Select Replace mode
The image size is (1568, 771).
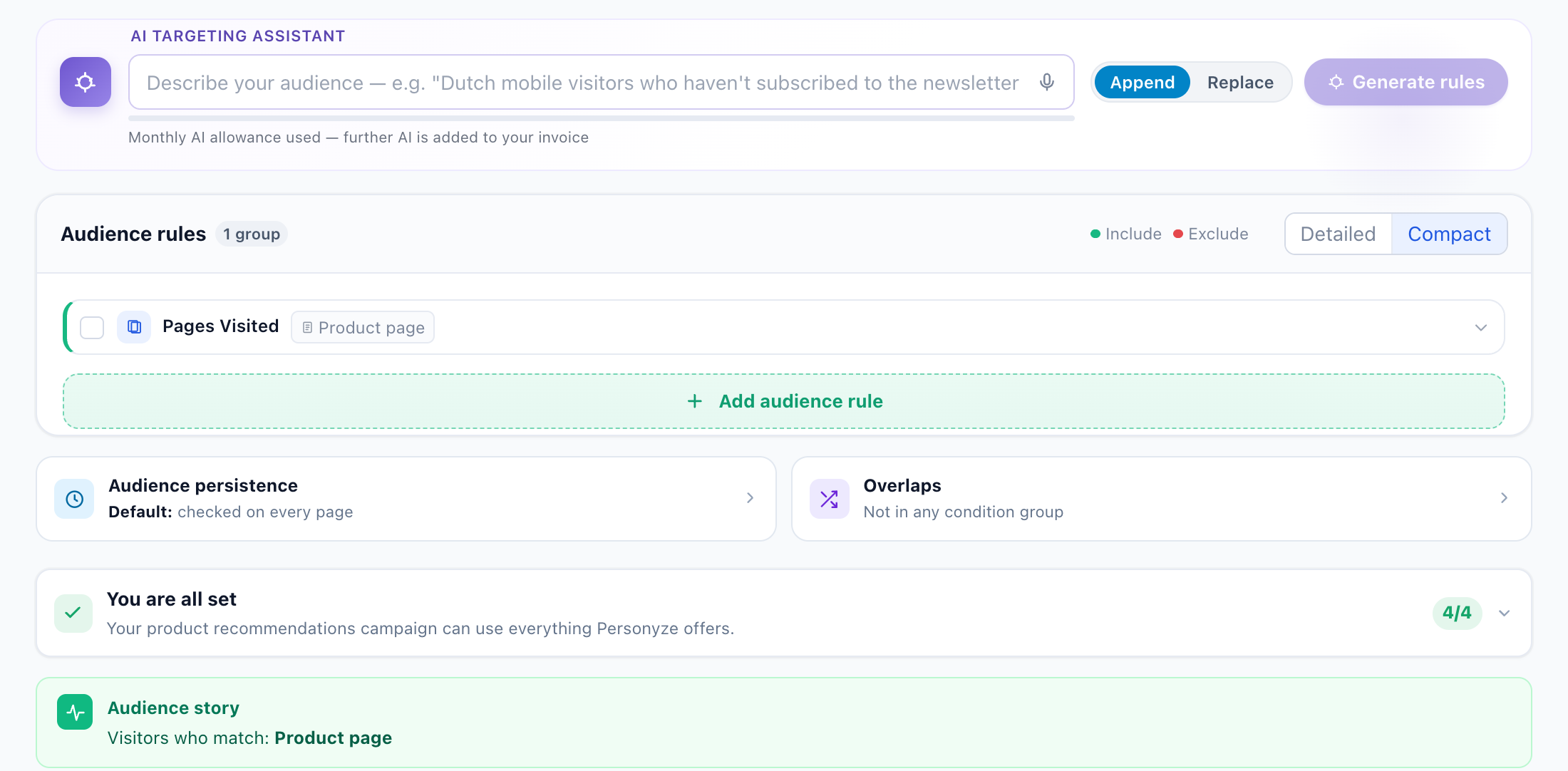1240,83
